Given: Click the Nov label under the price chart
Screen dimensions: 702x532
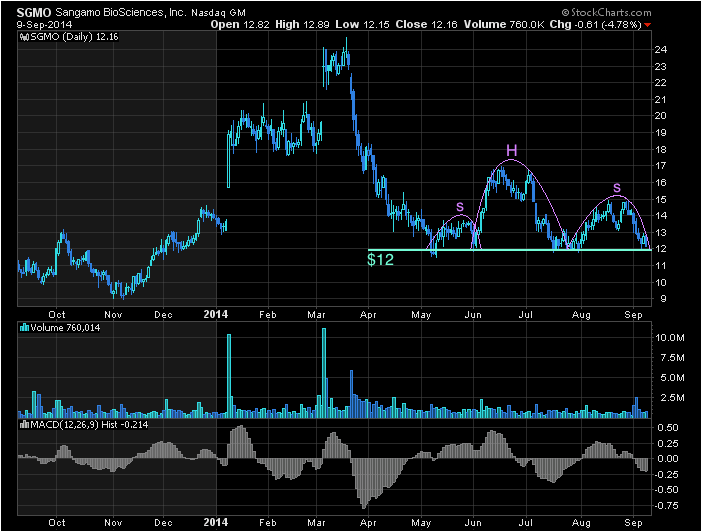Looking at the screenshot, I should pyautogui.click(x=113, y=315).
